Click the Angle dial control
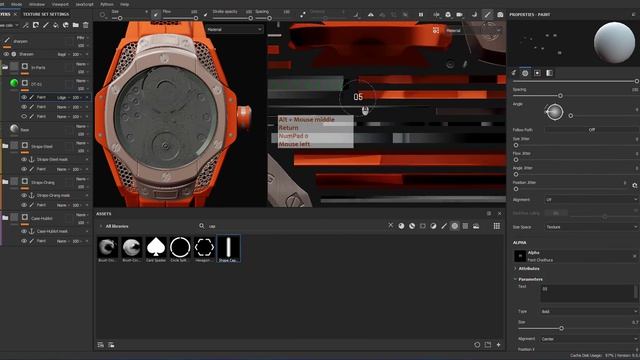 coord(554,112)
